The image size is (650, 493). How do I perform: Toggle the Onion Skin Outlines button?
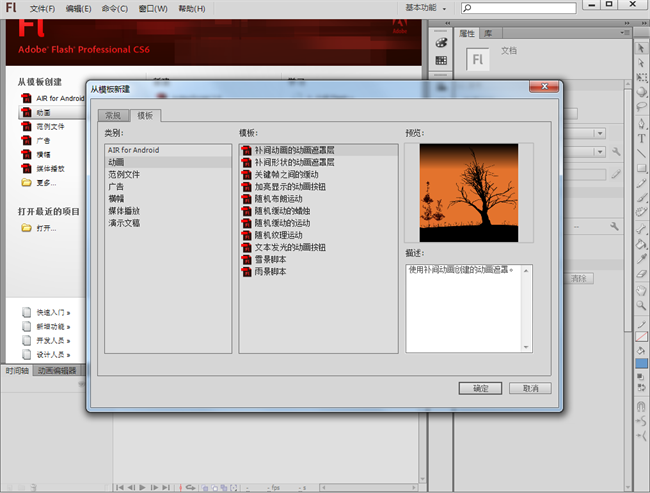tap(215, 488)
